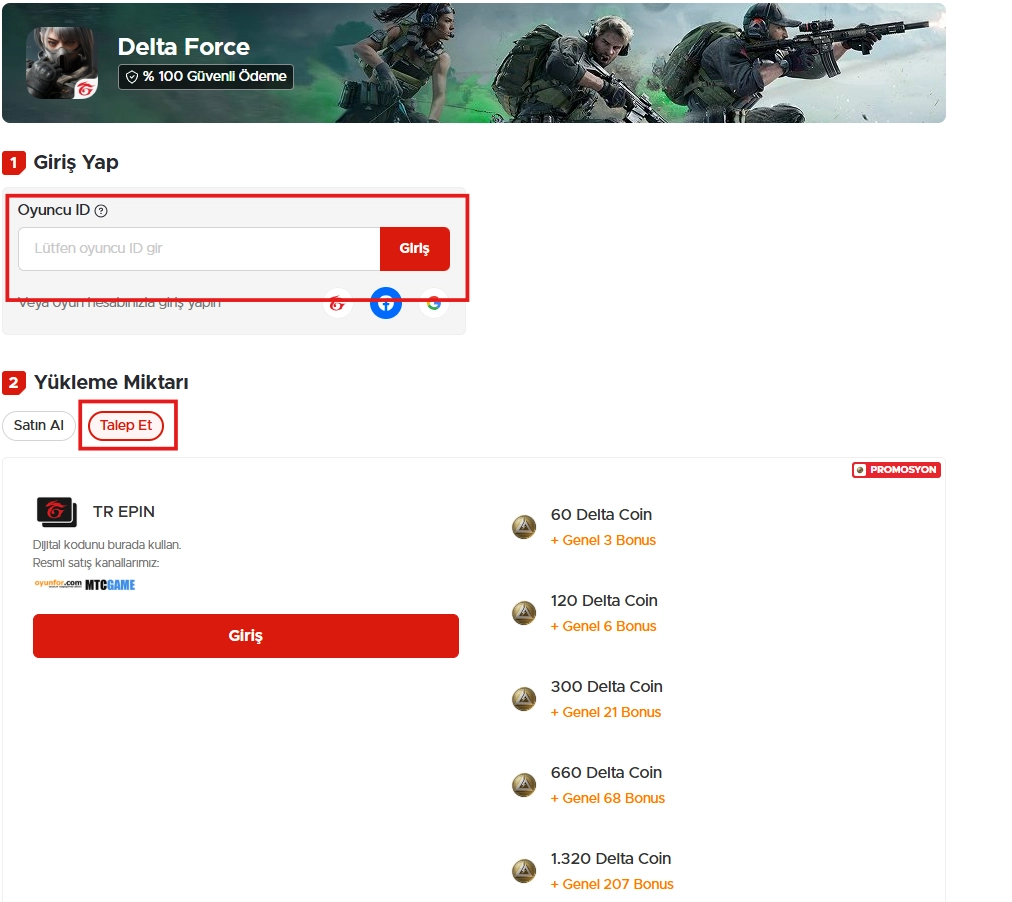1012x902 pixels.
Task: Click the '% 100 Güvenli Ödeme' badge
Action: (206, 76)
